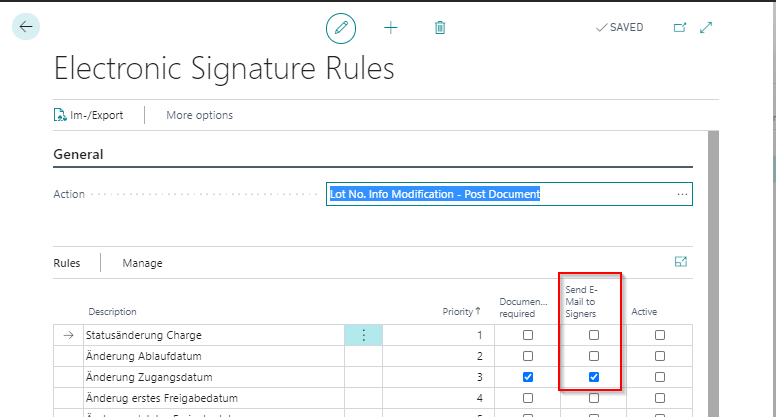Viewport: 776px width, 417px height.
Task: Collapse the General section heading
Action: 78,154
